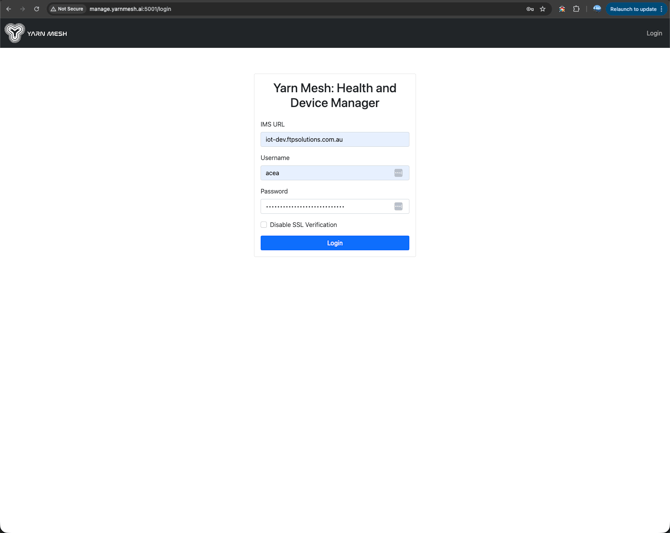The height and width of the screenshot is (533, 670).
Task: Click Relaunch to update button
Action: 633,9
